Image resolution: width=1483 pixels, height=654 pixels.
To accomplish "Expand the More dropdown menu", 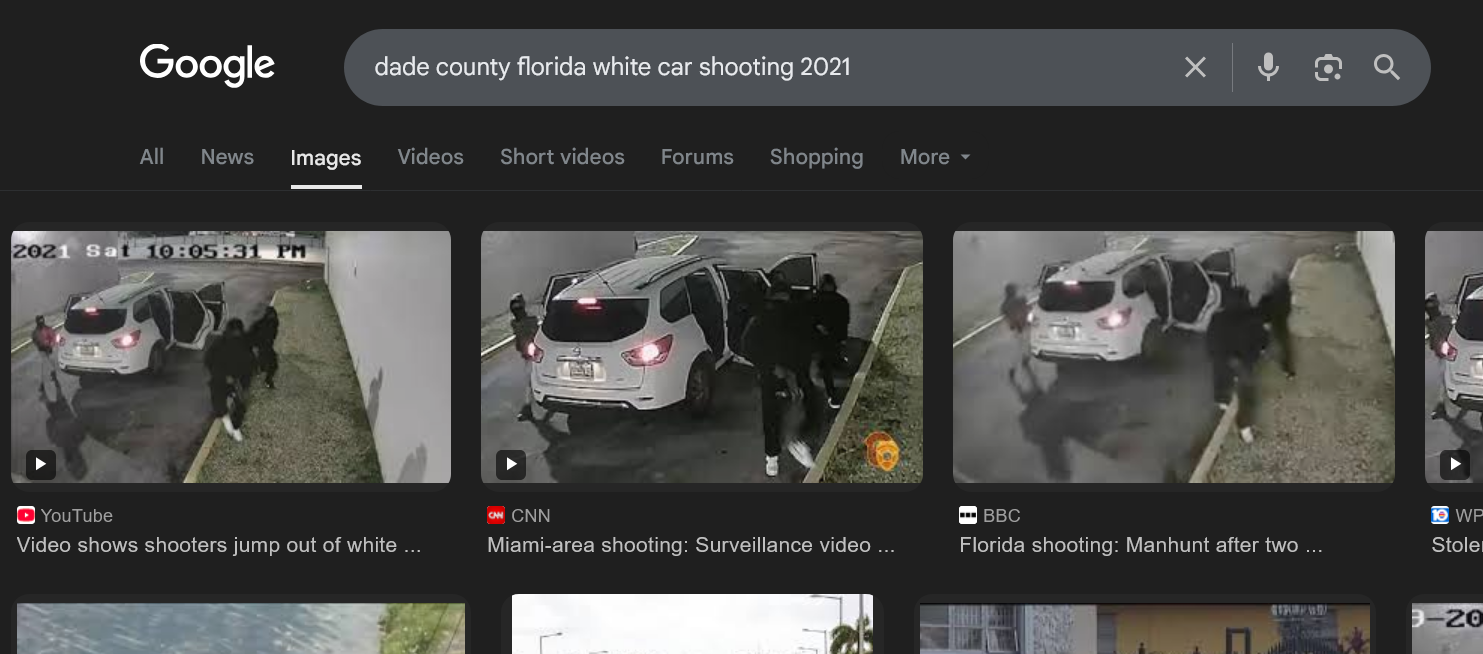I will (x=935, y=157).
